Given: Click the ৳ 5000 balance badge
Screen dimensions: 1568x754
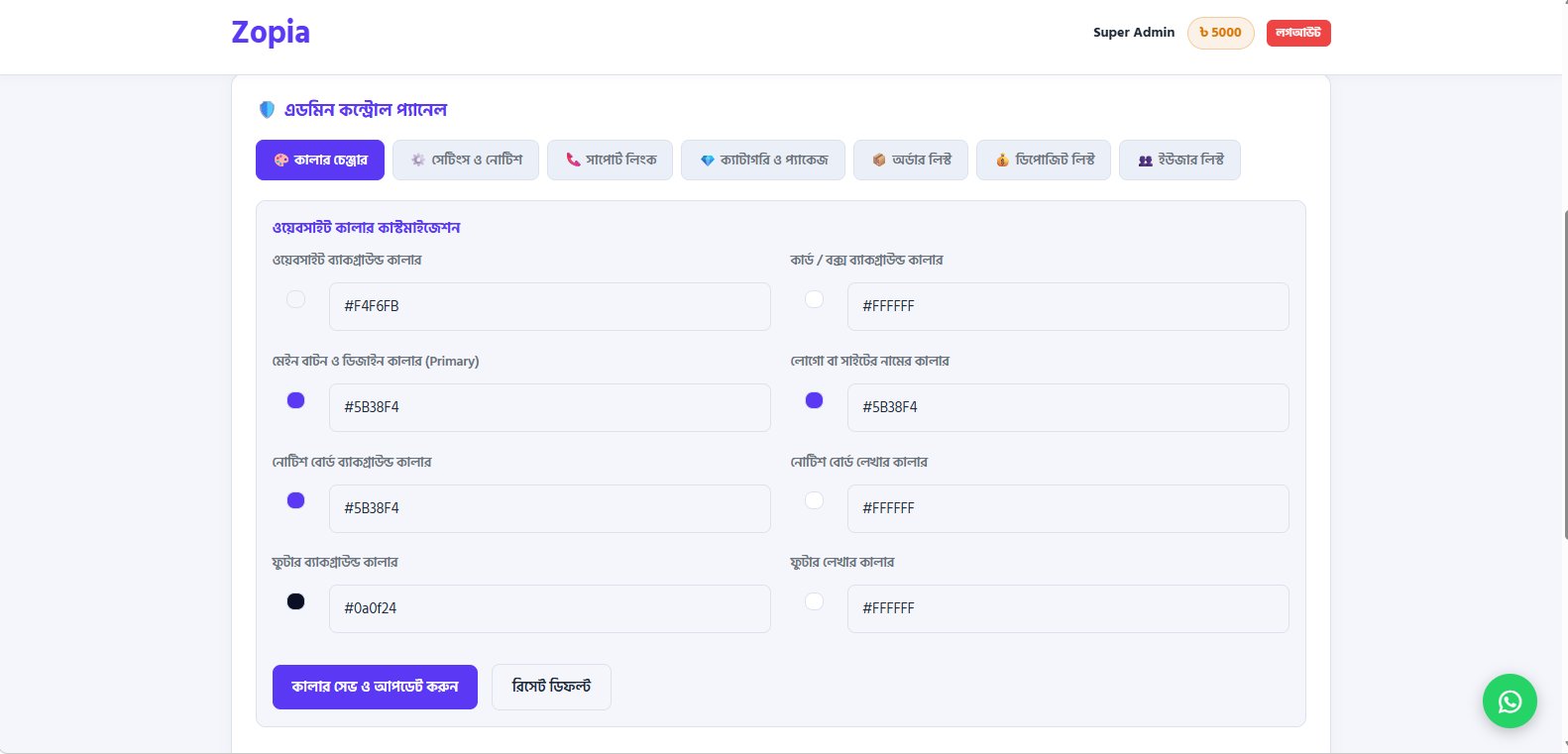Looking at the screenshot, I should point(1221,33).
